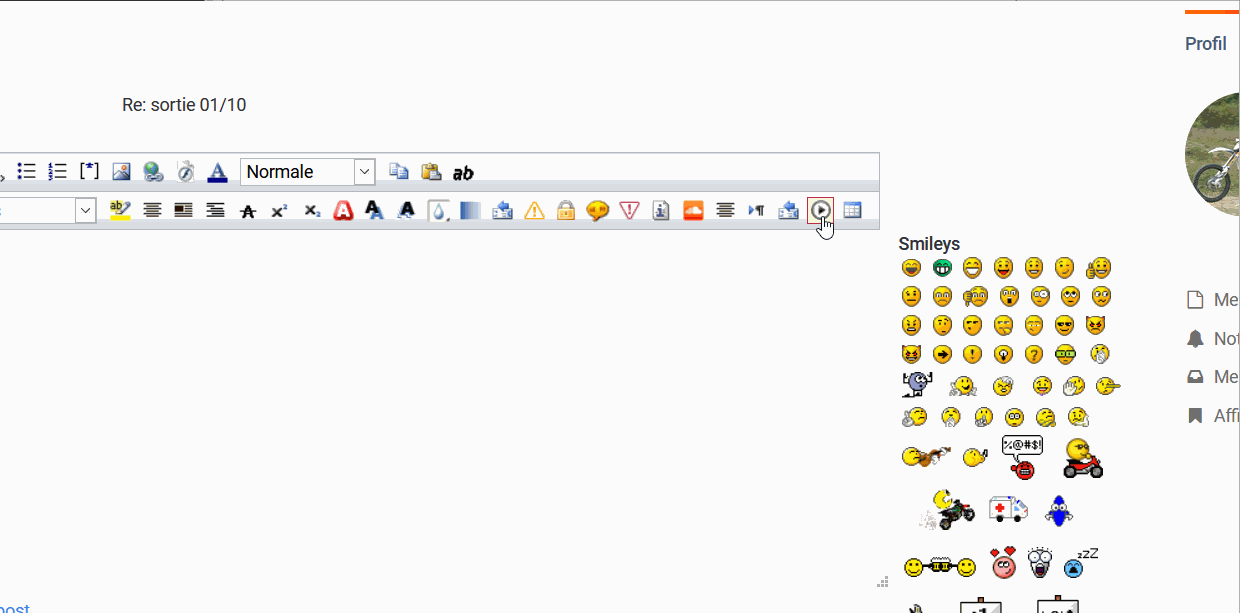The height and width of the screenshot is (613, 1240).
Task: Click the padlock toolbar icon
Action: pyautogui.click(x=566, y=210)
